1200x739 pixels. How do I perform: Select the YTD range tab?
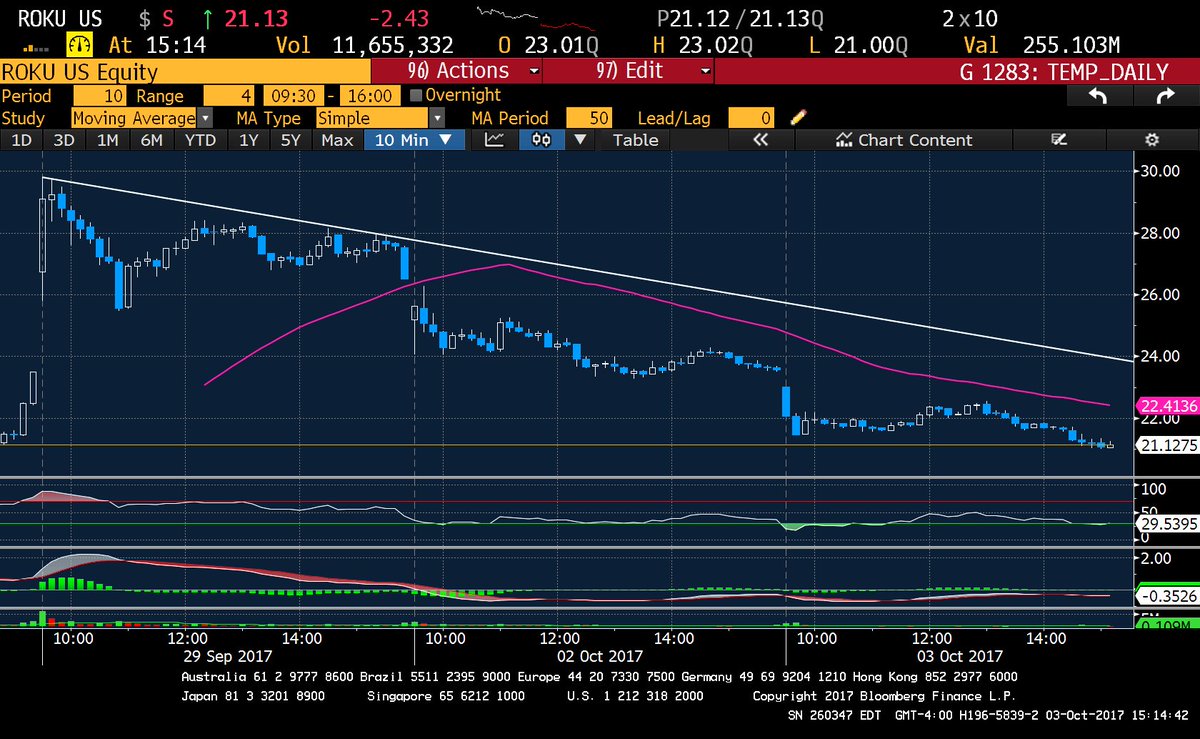point(201,140)
